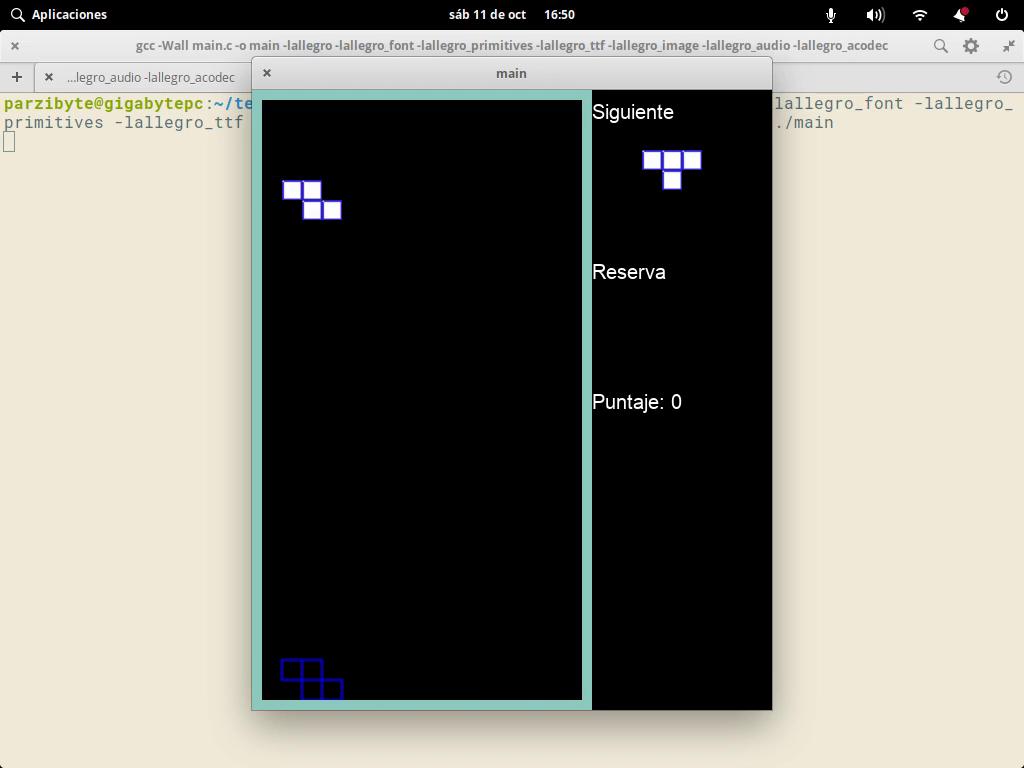The image size is (1024, 768).
Task: Open the power session menu
Action: [x=1002, y=15]
